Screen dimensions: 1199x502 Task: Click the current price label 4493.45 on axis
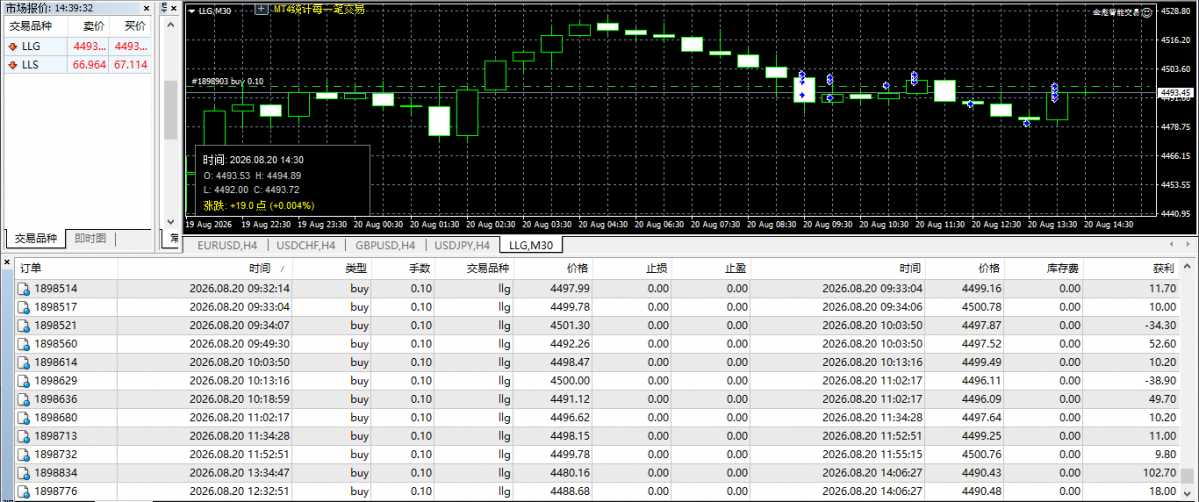[1176, 93]
